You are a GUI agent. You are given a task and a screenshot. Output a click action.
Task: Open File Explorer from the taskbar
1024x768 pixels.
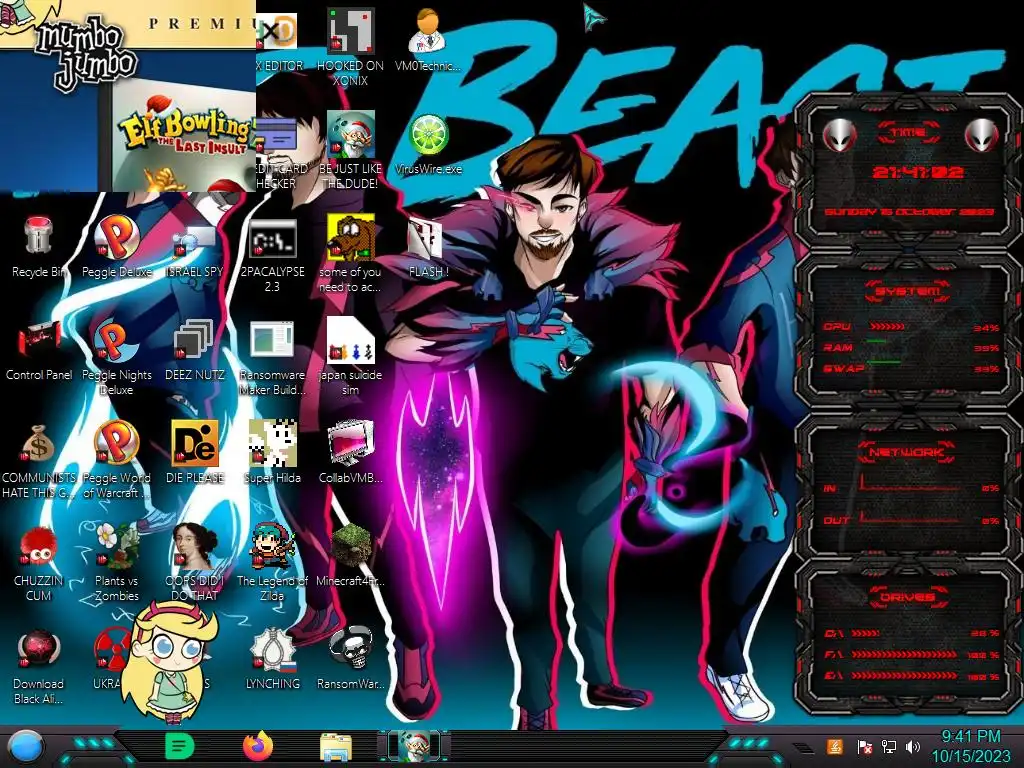coord(336,747)
